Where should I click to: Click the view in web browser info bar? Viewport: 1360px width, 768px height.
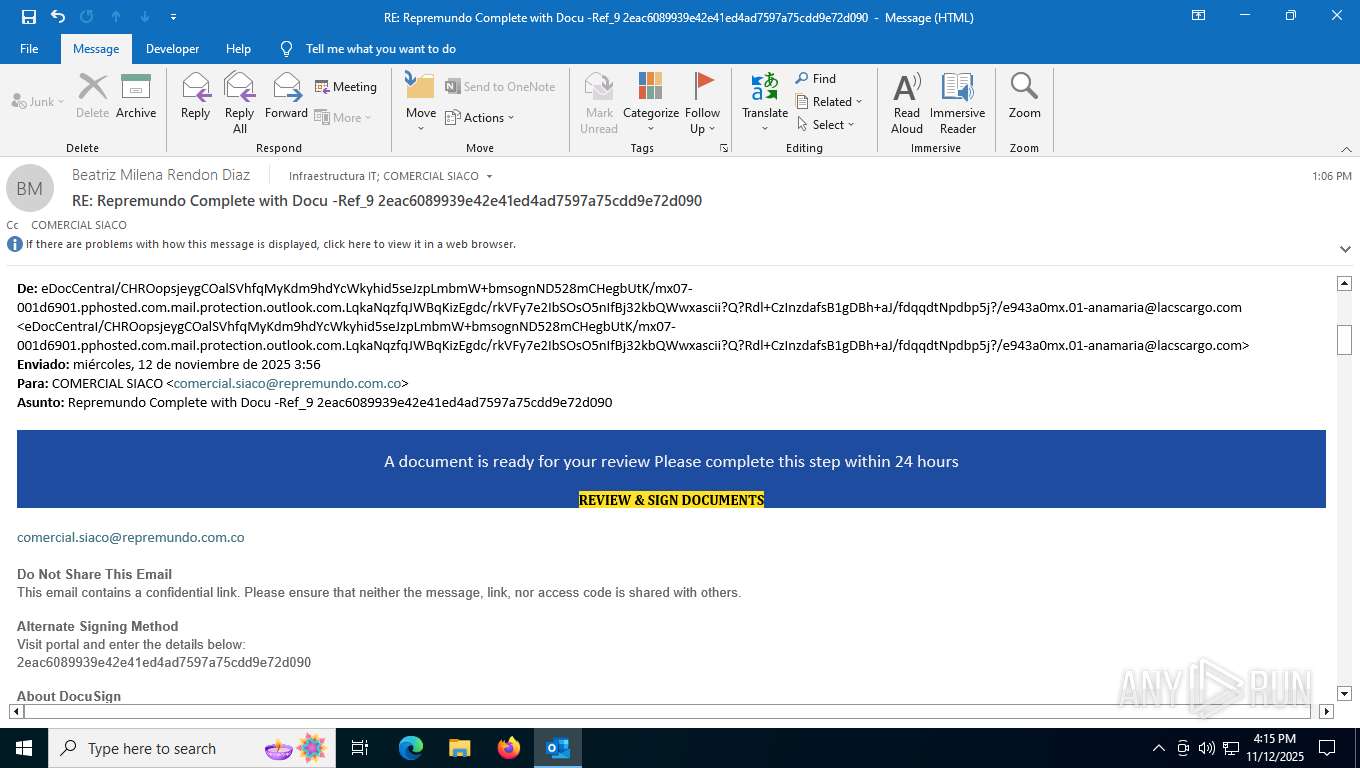[270, 244]
